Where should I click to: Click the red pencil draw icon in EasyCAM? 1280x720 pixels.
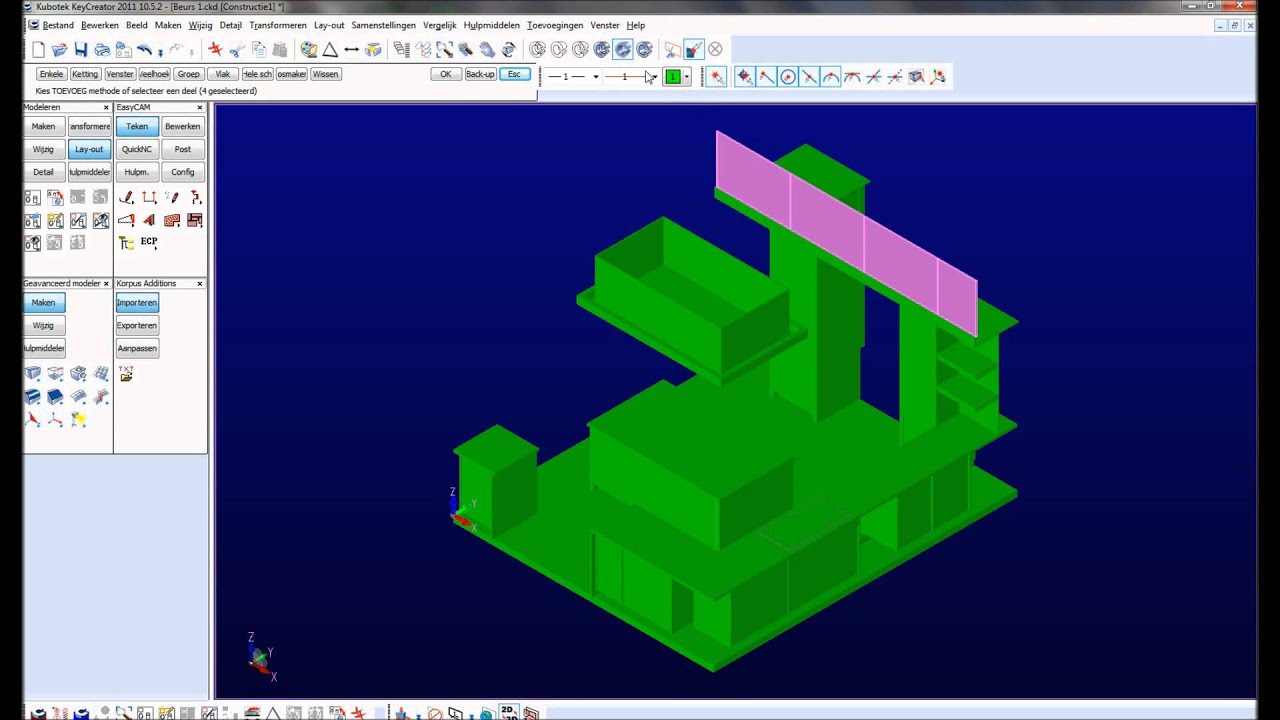pos(126,198)
